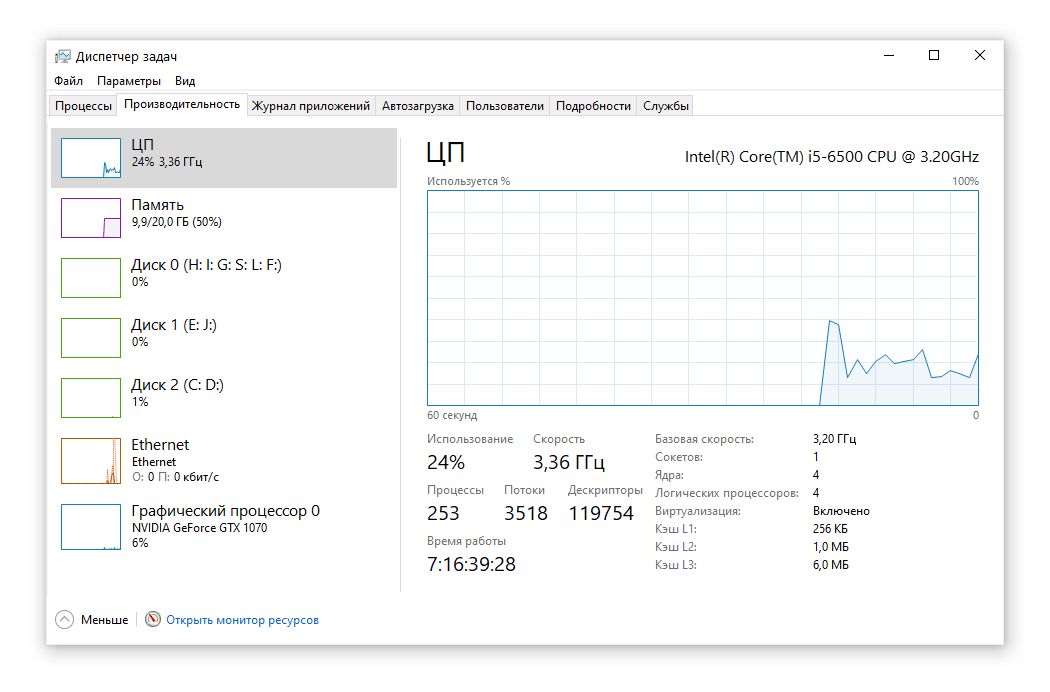The height and width of the screenshot is (692, 1050).
Task: Select the Графический процессор 0 thumbnail
Action: [x=91, y=527]
